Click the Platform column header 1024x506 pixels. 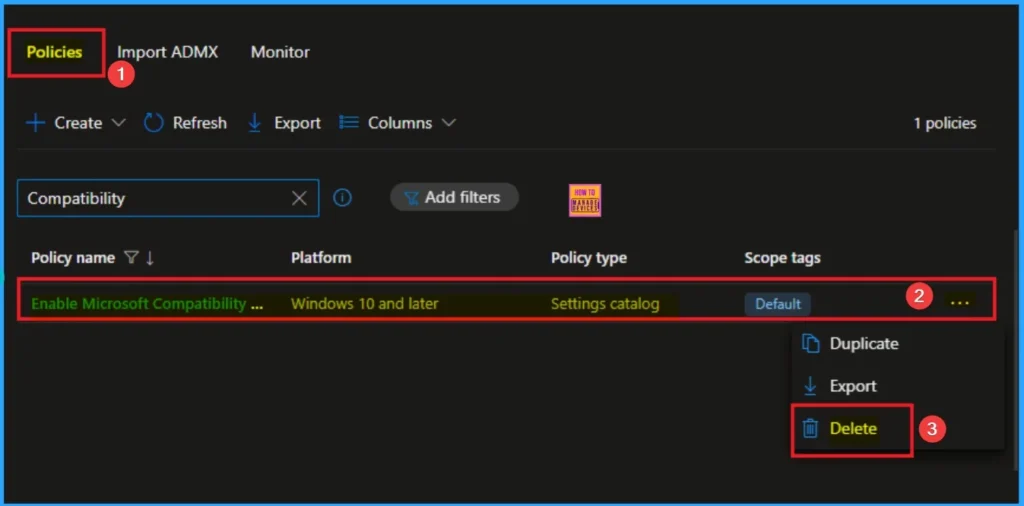[x=321, y=258]
